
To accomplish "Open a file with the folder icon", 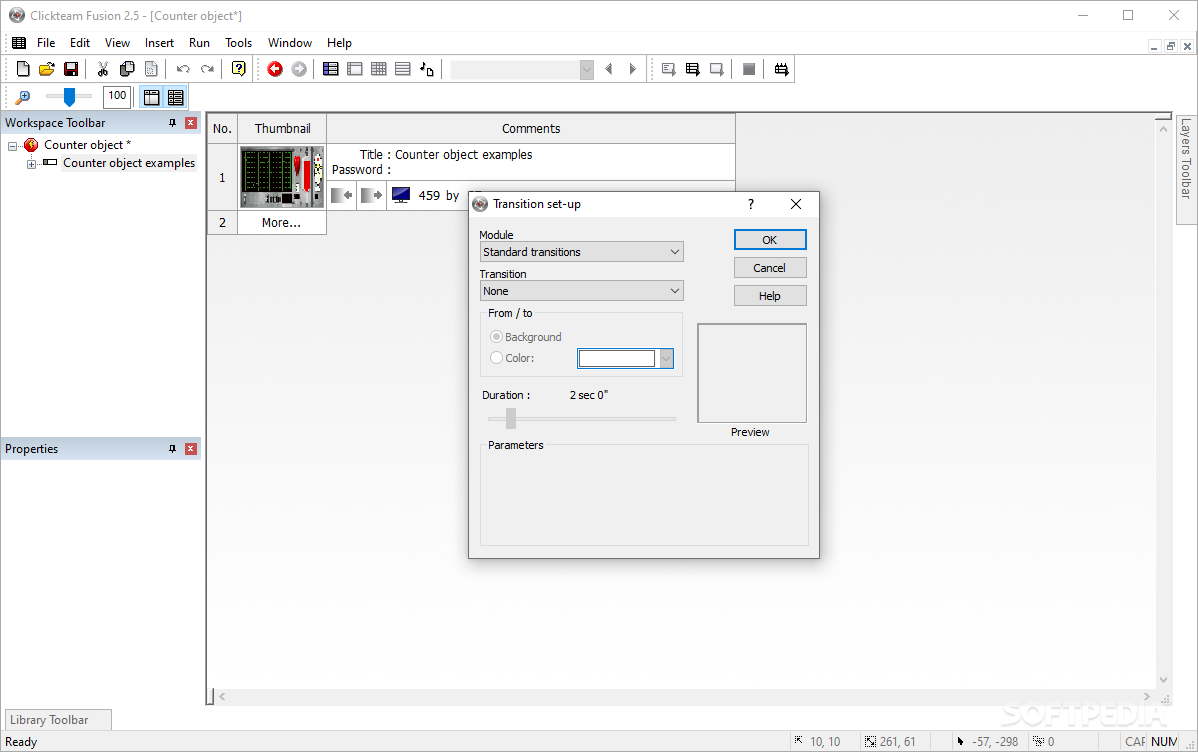I will [47, 70].
